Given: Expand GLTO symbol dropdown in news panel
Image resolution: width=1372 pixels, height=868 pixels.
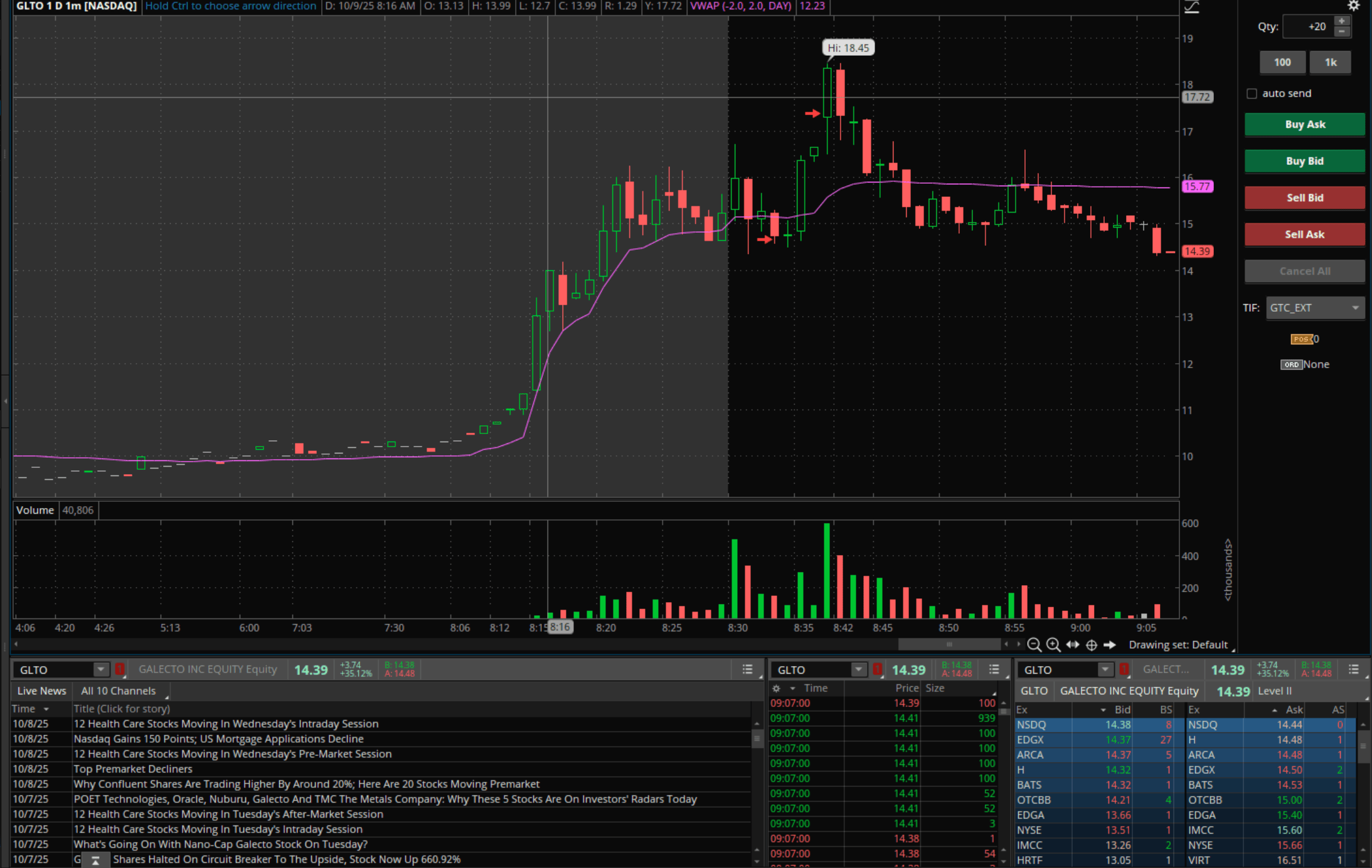Looking at the screenshot, I should [x=100, y=669].
